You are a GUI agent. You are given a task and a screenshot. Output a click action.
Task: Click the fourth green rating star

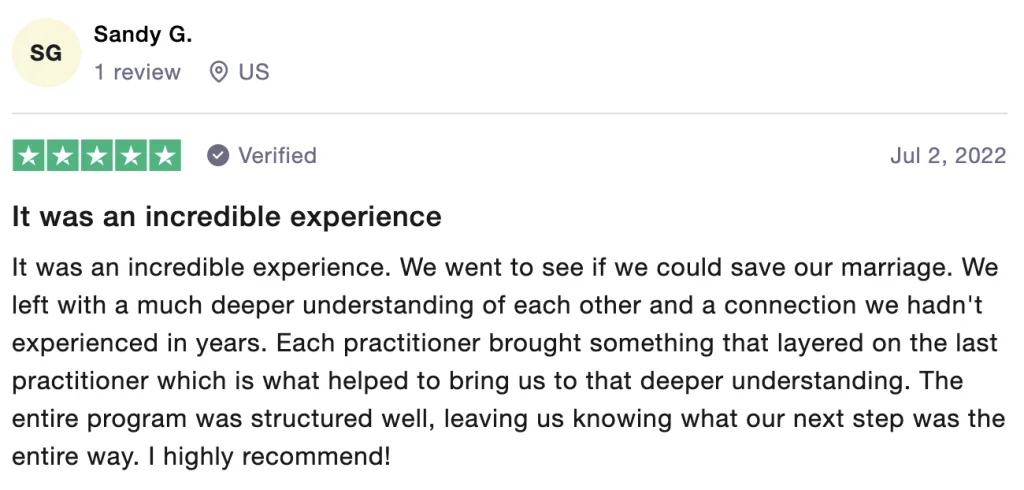131,156
